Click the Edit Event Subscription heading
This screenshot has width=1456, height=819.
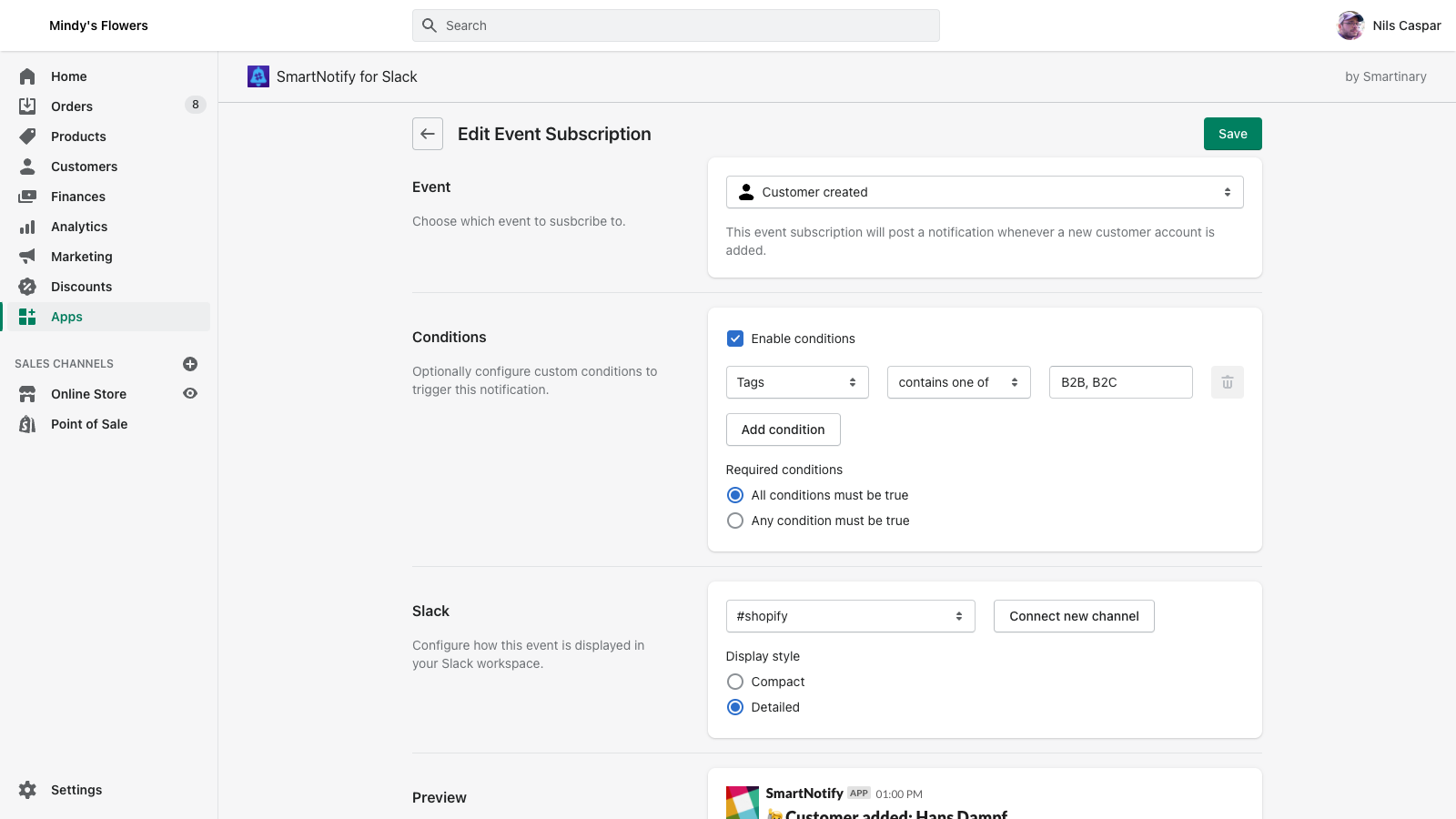[x=554, y=134]
